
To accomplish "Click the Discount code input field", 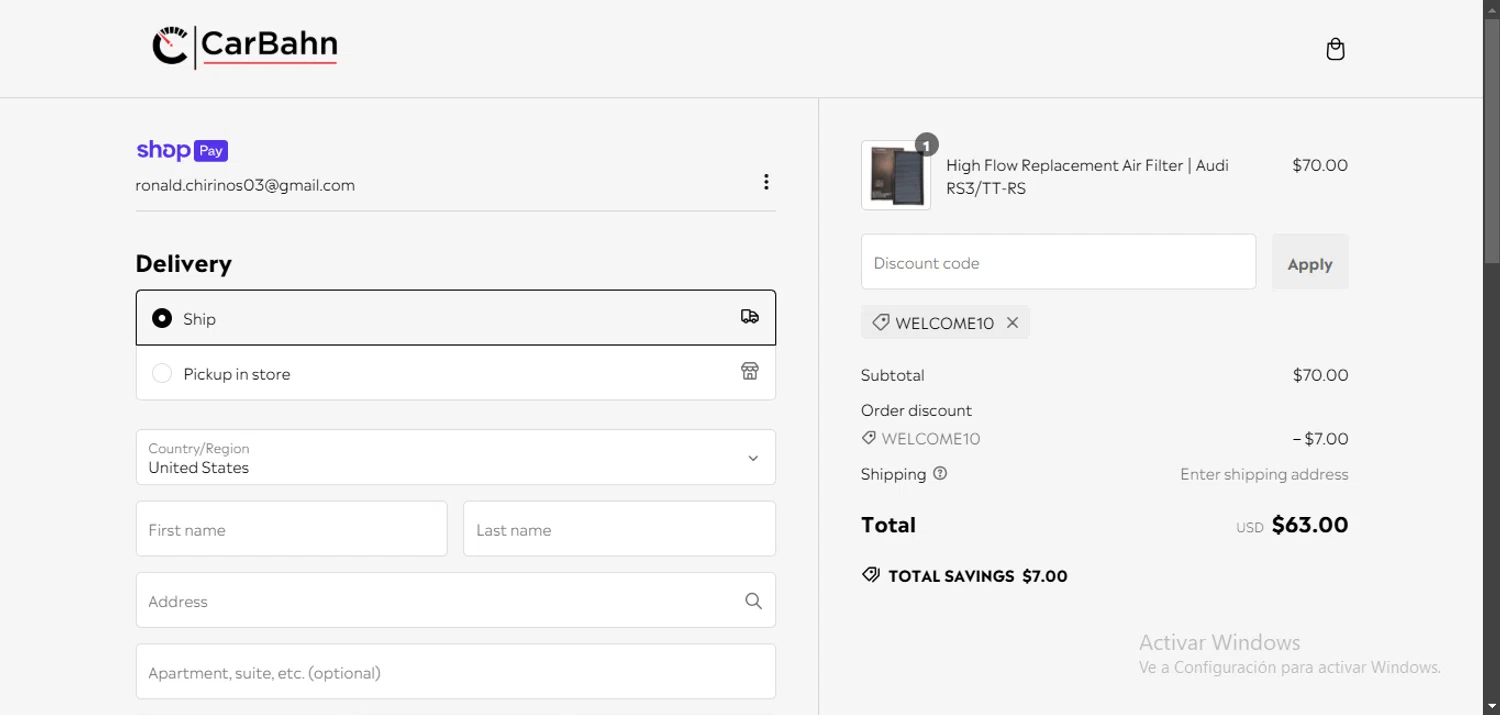I will pos(1058,262).
